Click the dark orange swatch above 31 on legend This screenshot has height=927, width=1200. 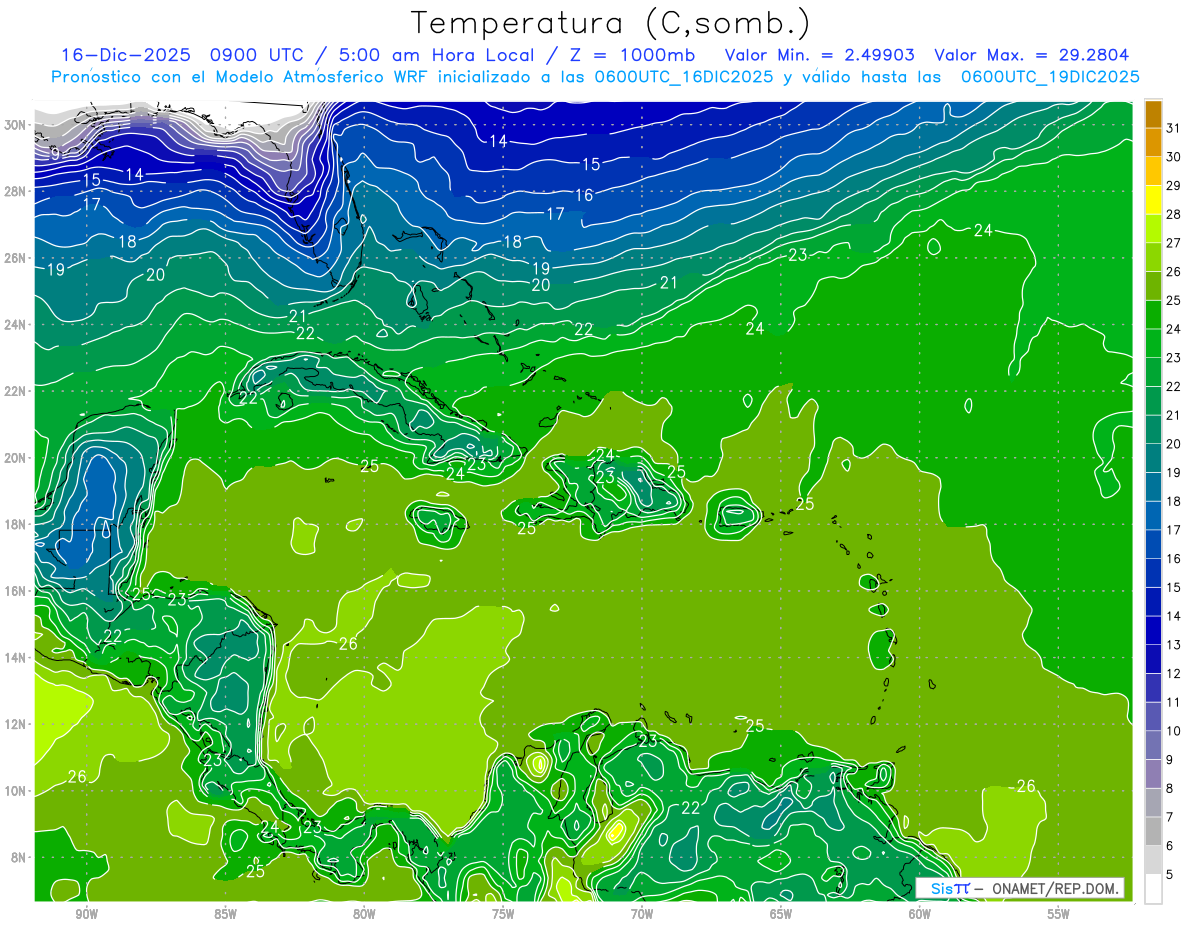[1153, 113]
